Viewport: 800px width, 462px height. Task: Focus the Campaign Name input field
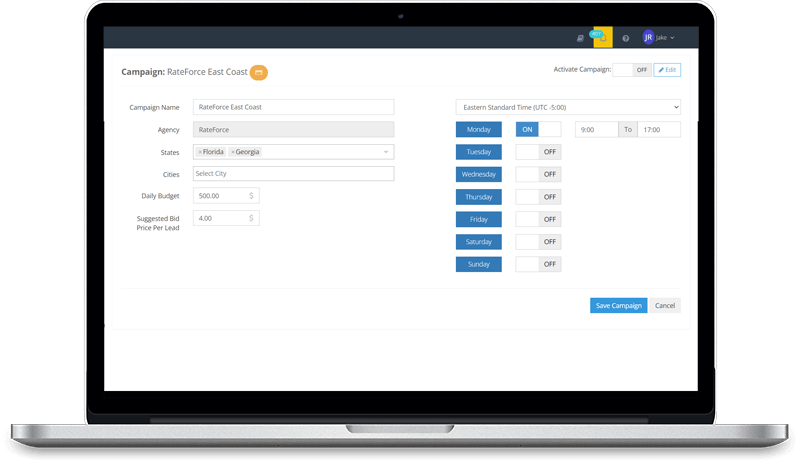[x=293, y=107]
